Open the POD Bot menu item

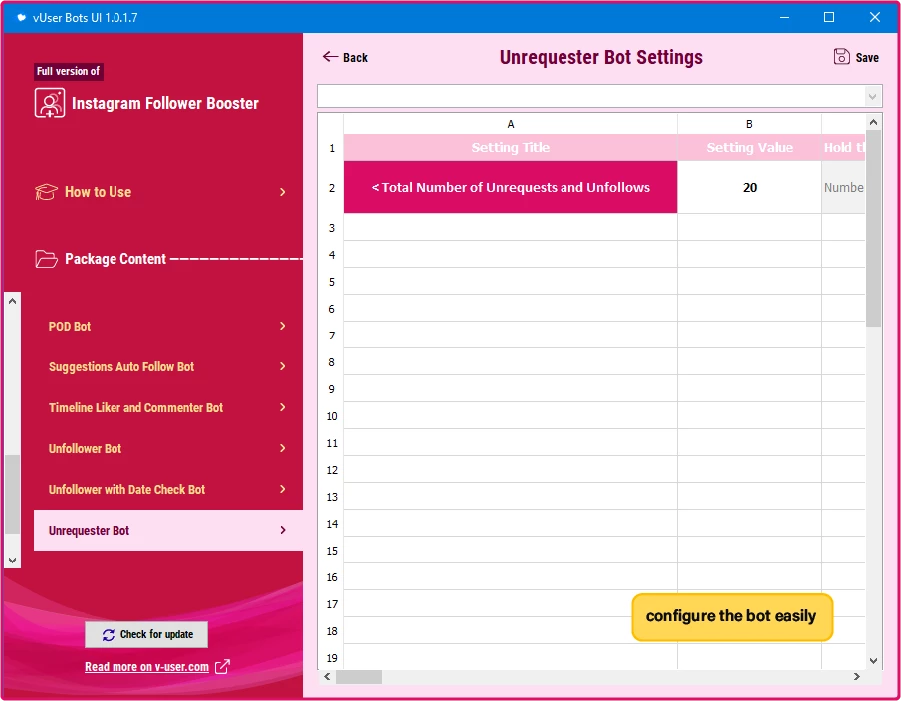(168, 326)
